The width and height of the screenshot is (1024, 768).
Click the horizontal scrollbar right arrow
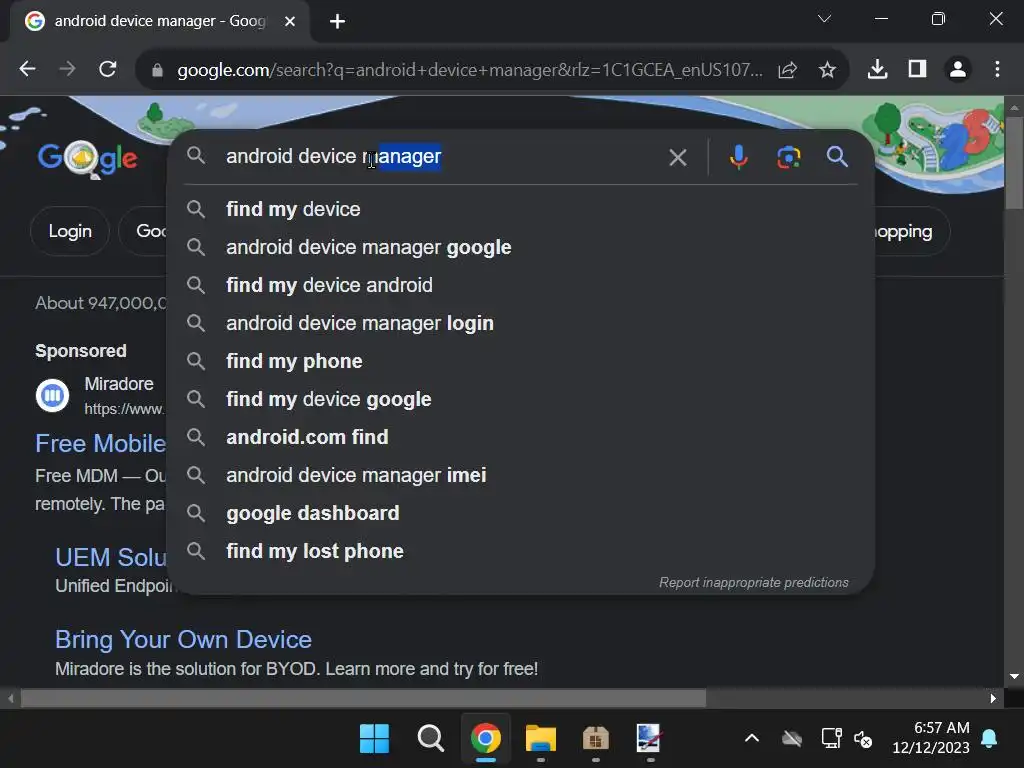993,698
